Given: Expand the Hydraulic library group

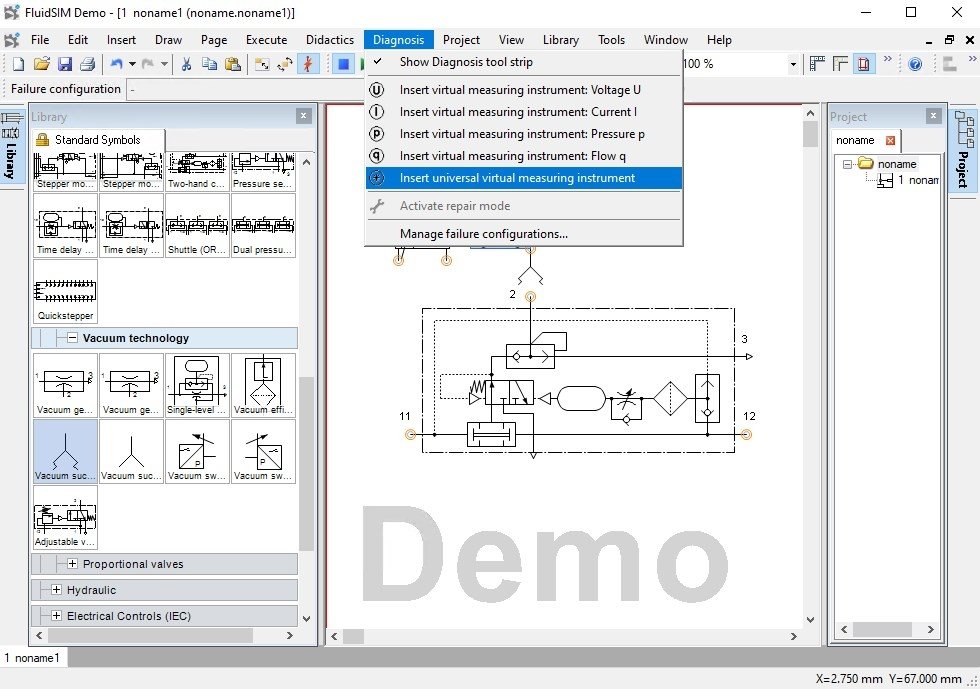Looking at the screenshot, I should tap(56, 590).
